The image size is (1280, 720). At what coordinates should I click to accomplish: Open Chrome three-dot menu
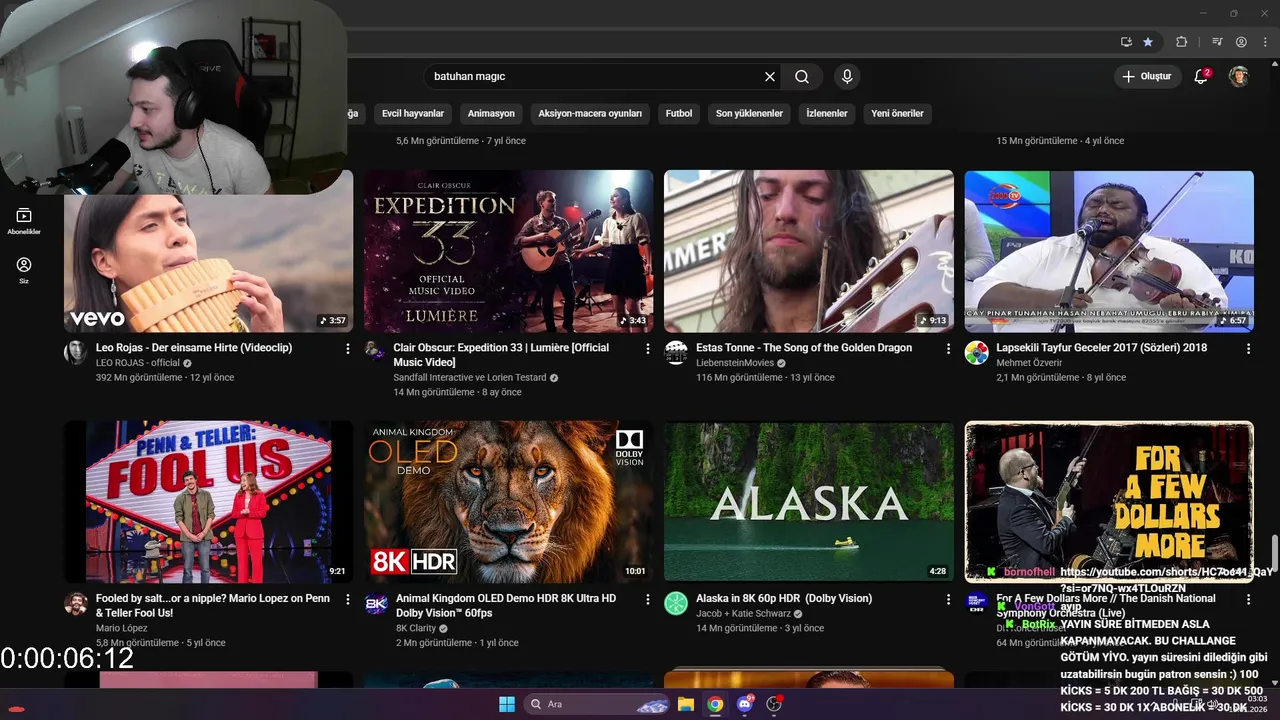point(1264,42)
